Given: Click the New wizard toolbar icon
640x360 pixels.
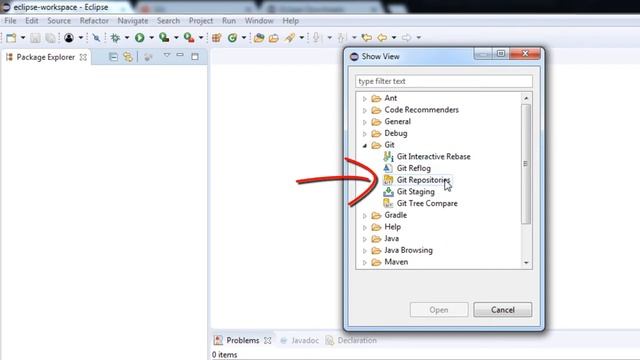Looking at the screenshot, I should tap(11, 38).
